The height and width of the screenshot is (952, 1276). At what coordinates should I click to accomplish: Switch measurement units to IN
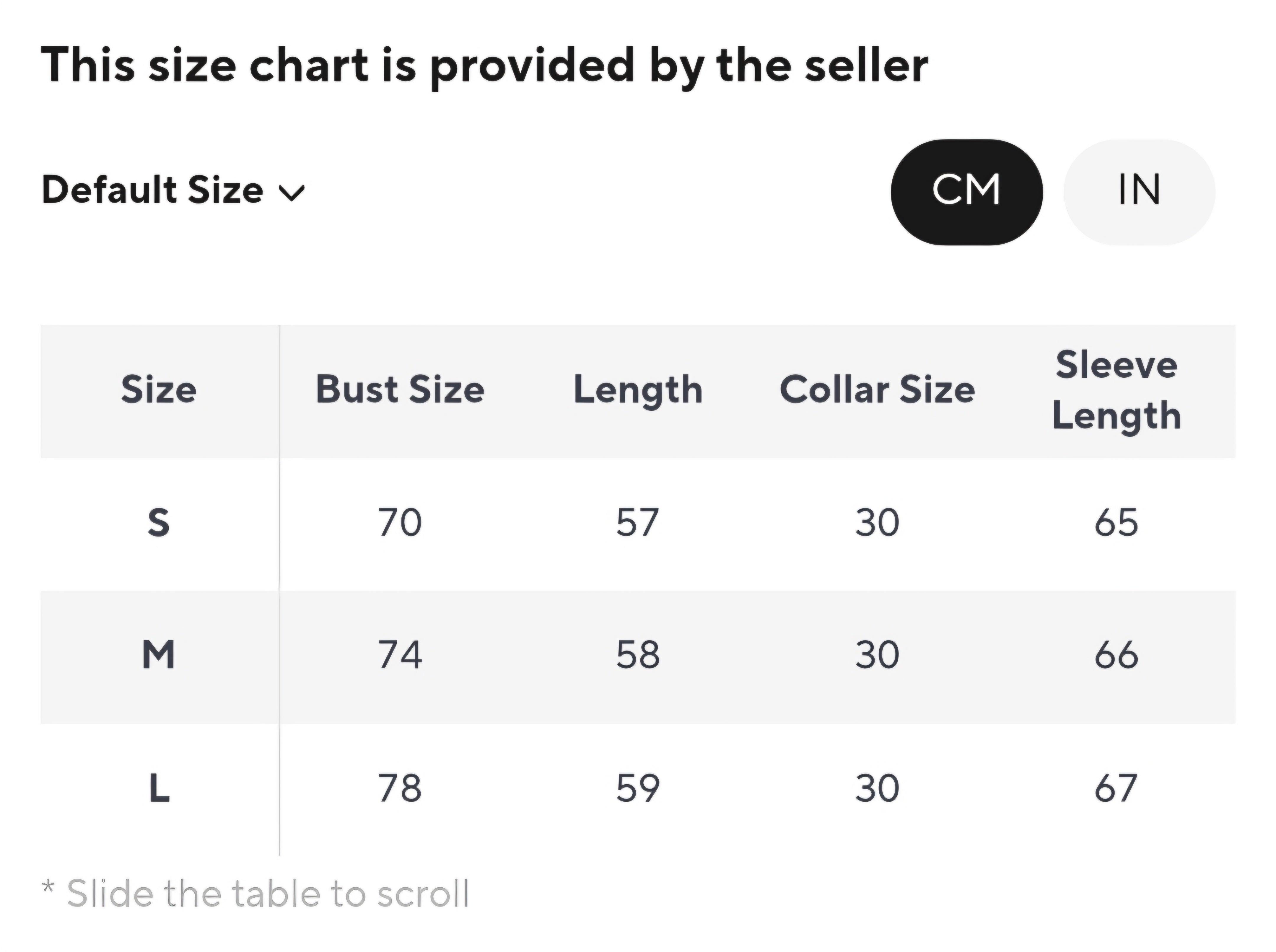point(1139,192)
